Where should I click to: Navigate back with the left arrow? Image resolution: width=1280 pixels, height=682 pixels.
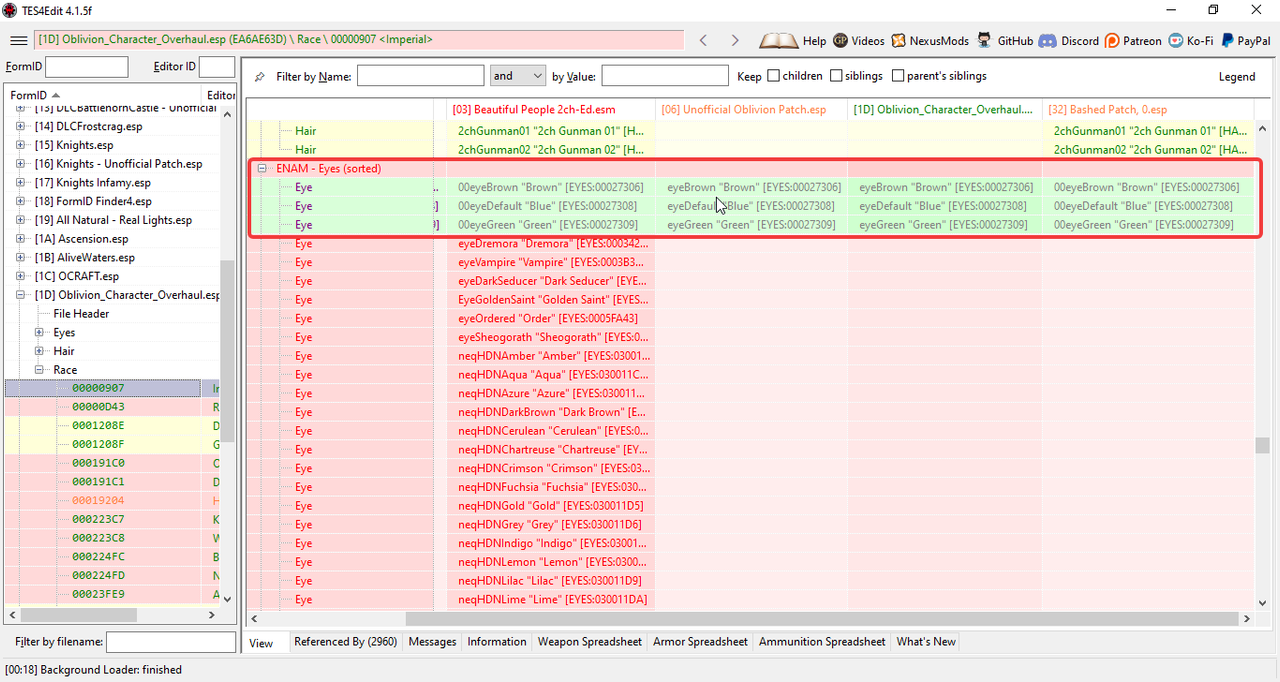703,41
